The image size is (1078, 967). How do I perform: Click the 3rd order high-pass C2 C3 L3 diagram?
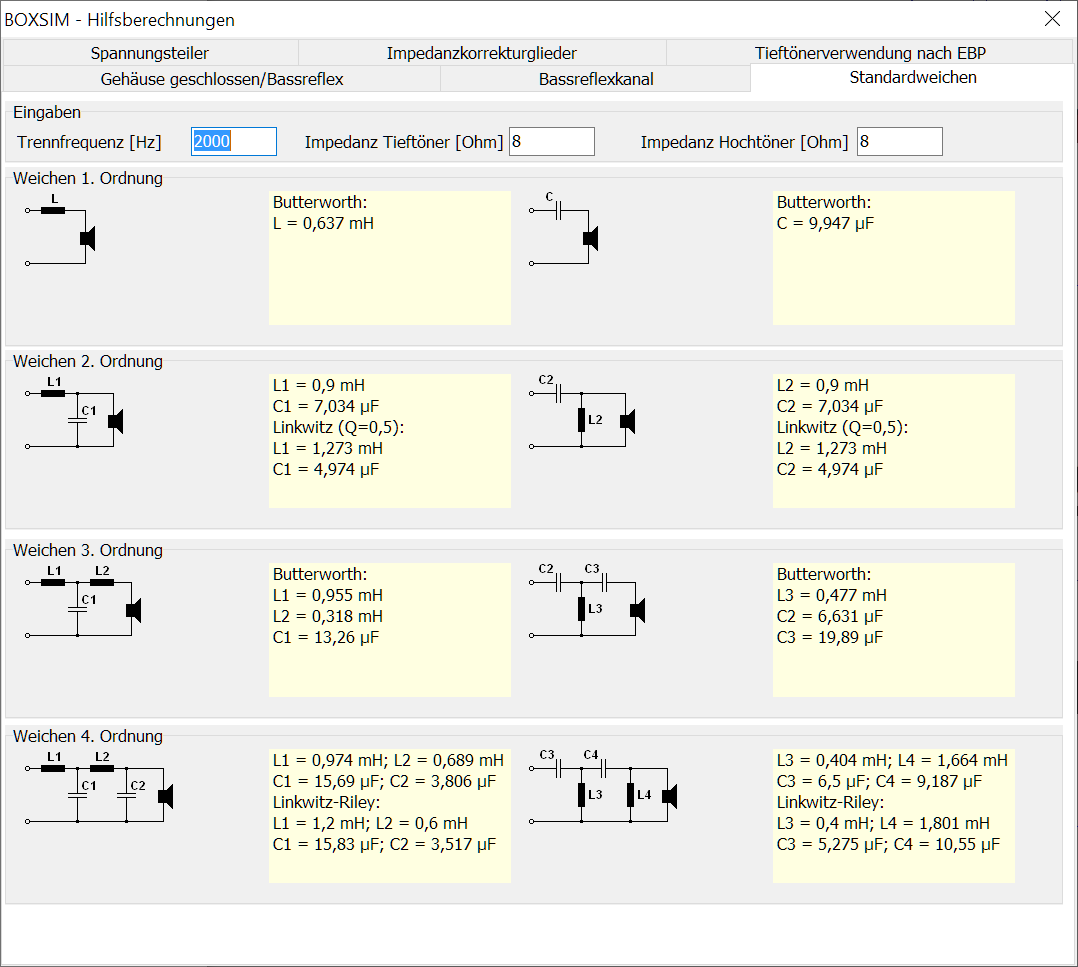point(589,603)
